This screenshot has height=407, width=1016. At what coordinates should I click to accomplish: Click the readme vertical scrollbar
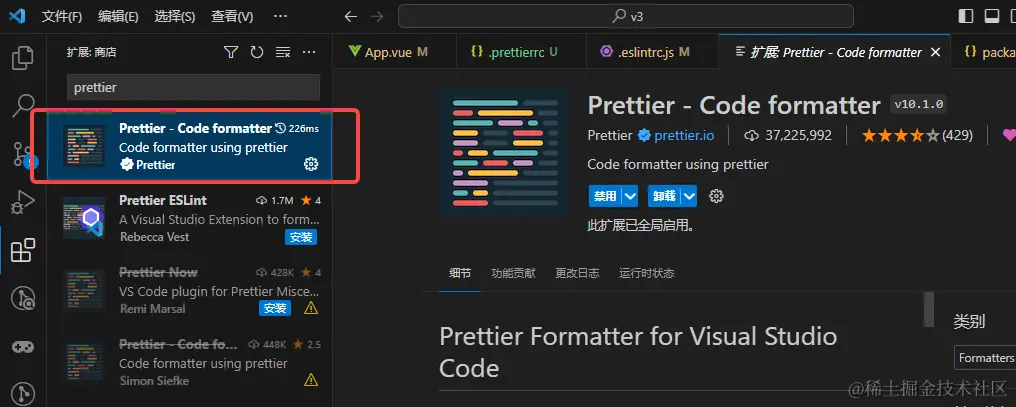pyautogui.click(x=929, y=309)
